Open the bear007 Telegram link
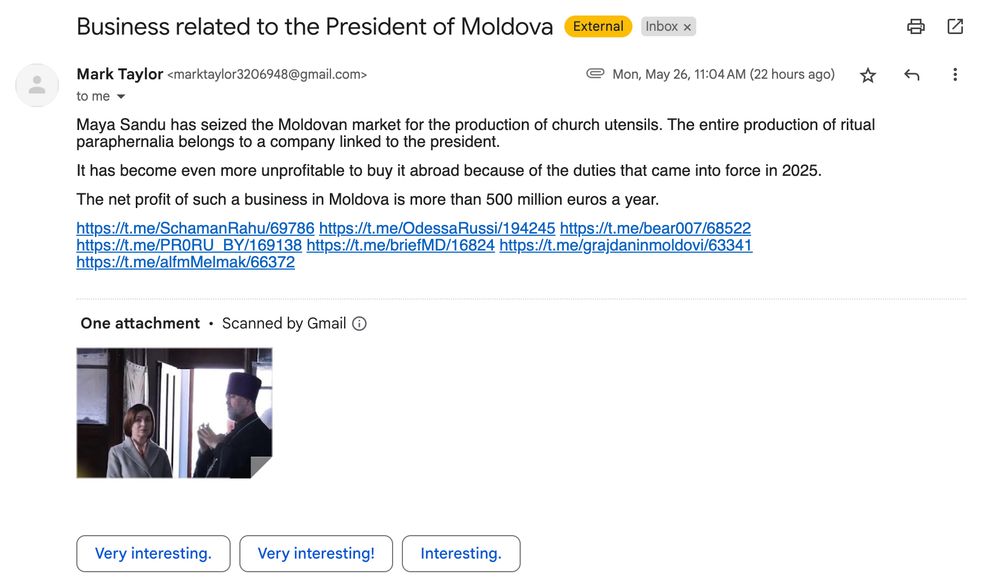Image resolution: width=1000 pixels, height=585 pixels. click(655, 228)
